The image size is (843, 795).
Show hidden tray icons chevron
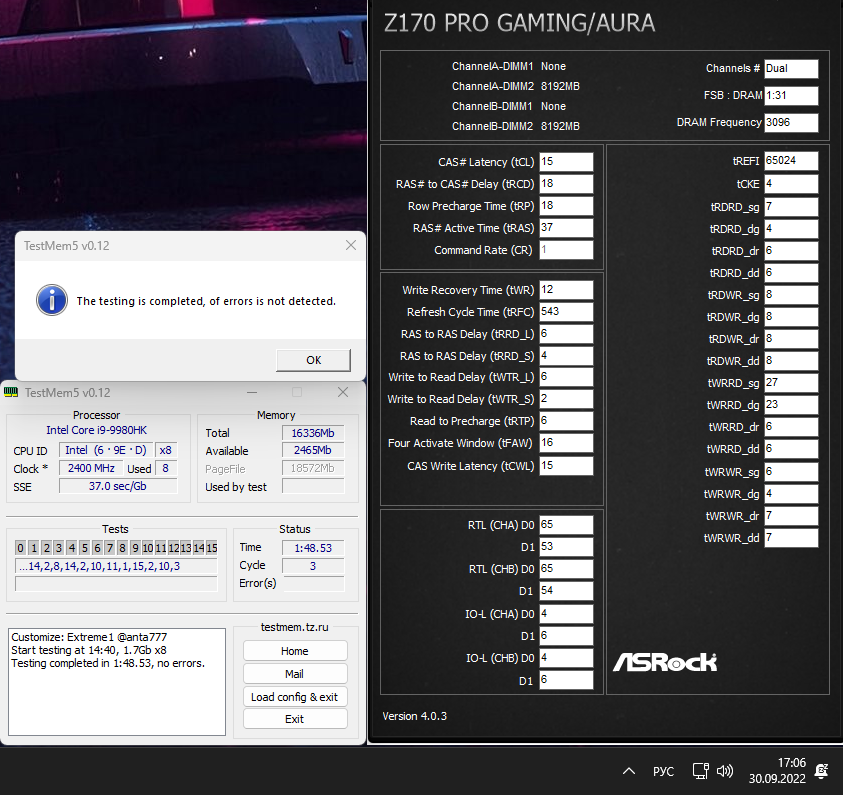coord(628,771)
